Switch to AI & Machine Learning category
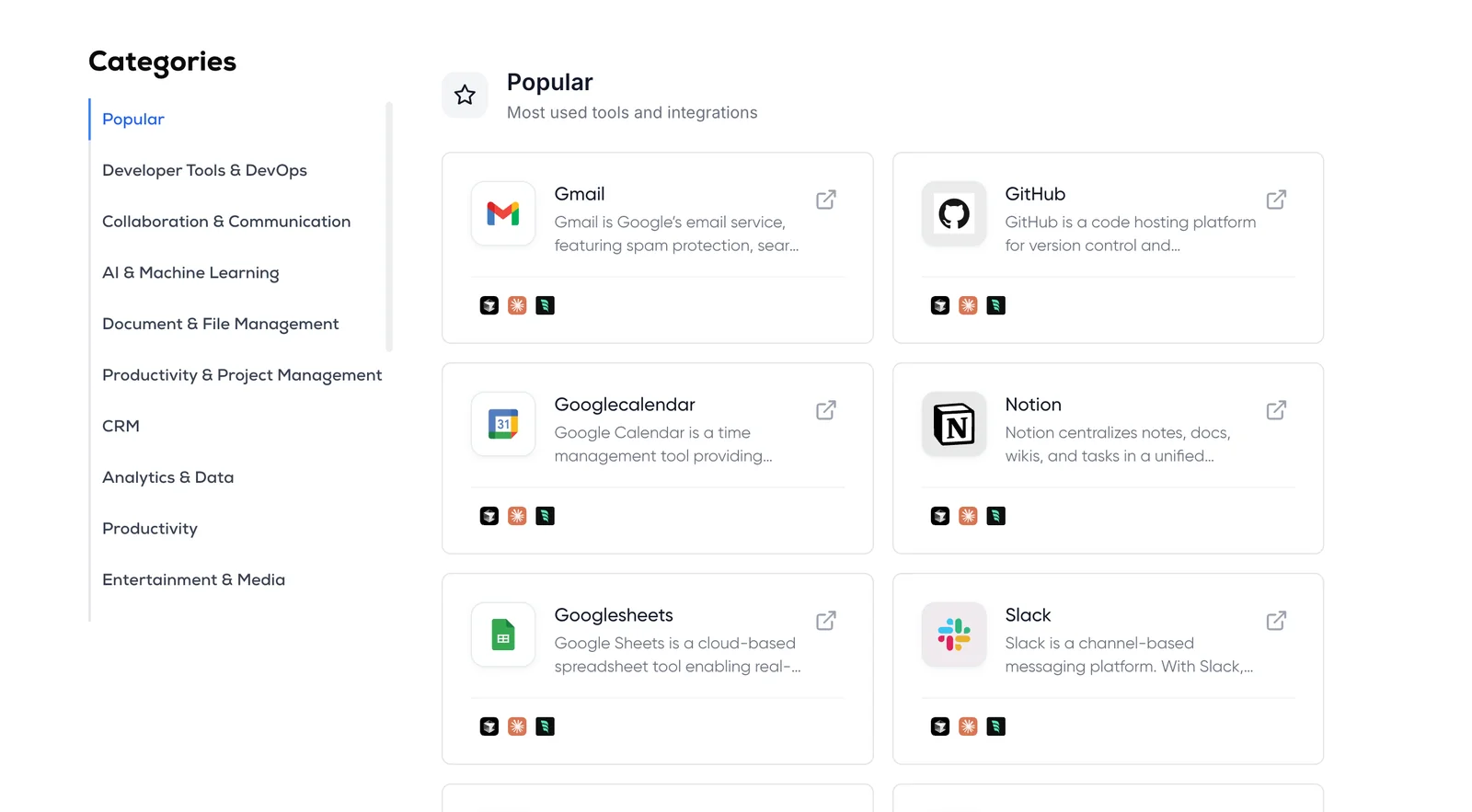Image resolution: width=1472 pixels, height=812 pixels. tap(190, 273)
